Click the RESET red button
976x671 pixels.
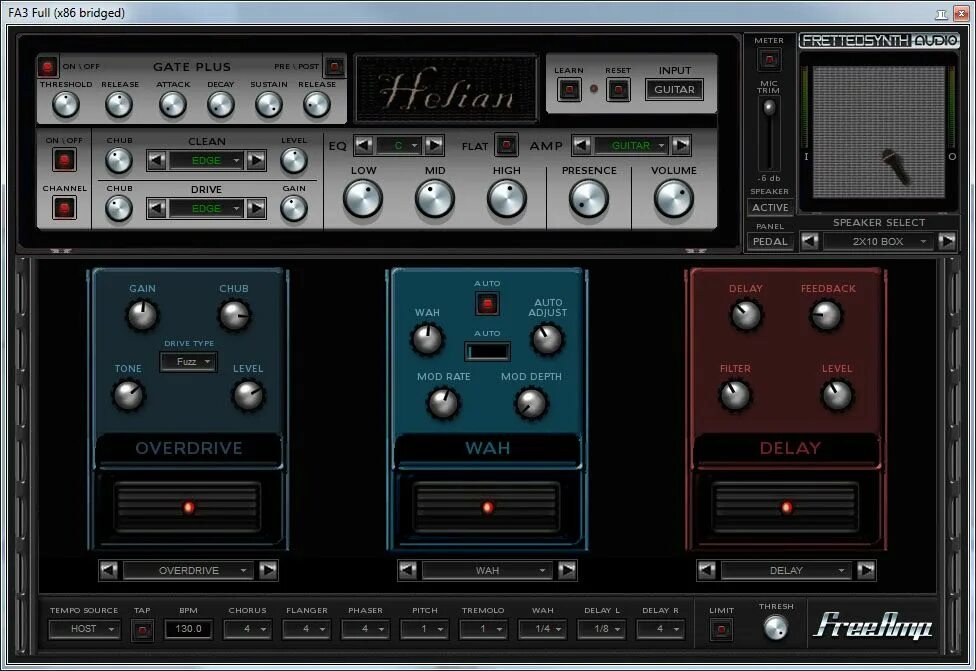point(618,90)
